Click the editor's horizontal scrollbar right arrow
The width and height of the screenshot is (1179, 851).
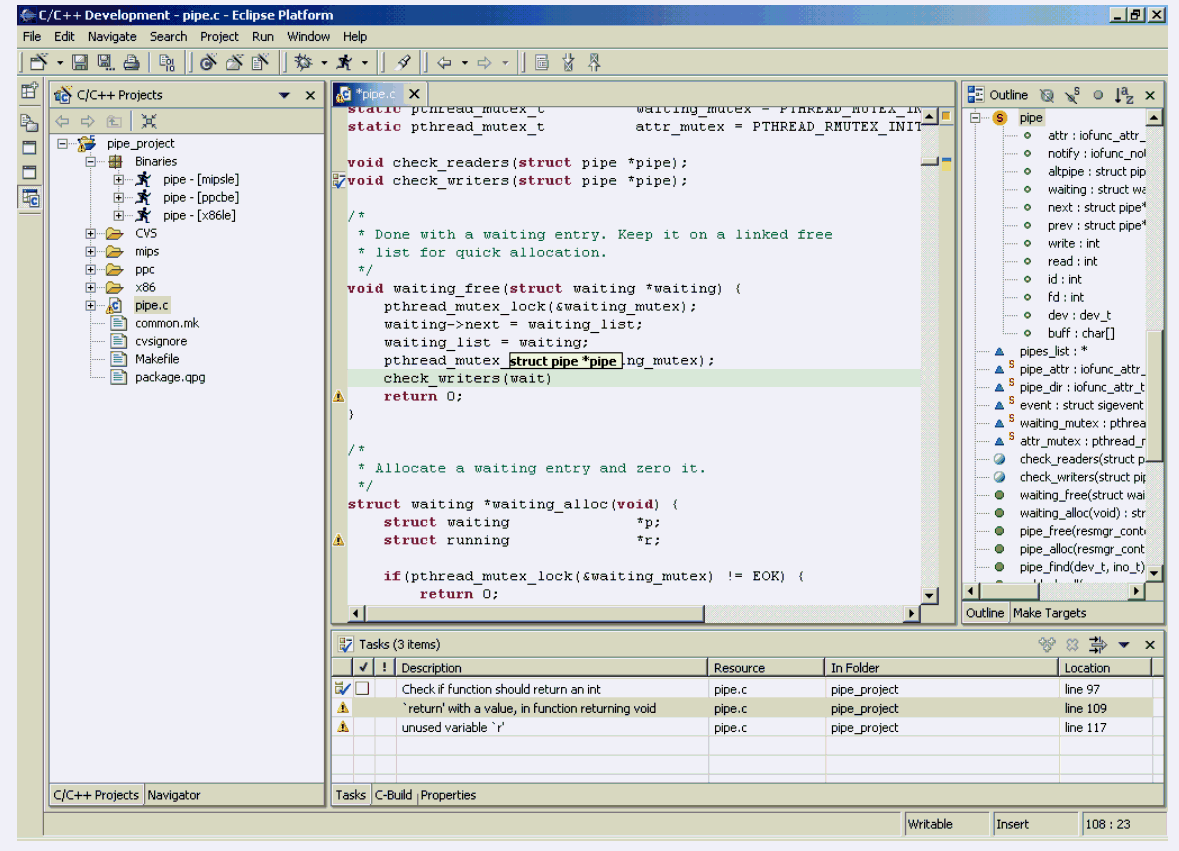911,613
